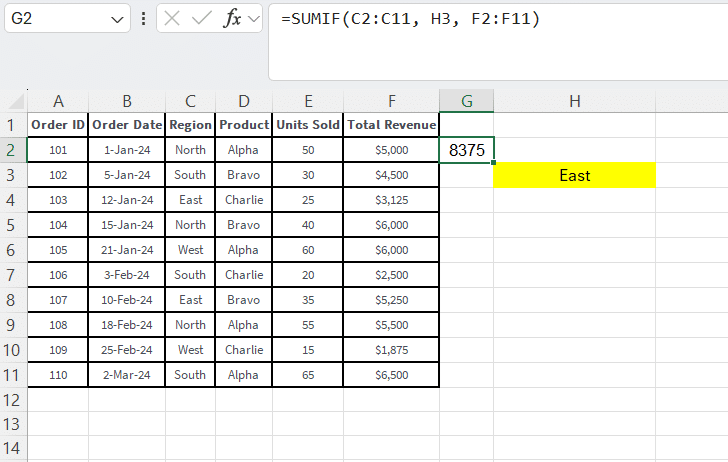Select West region cell for order 105
Image resolution: width=728 pixels, height=462 pixels.
tap(190, 250)
